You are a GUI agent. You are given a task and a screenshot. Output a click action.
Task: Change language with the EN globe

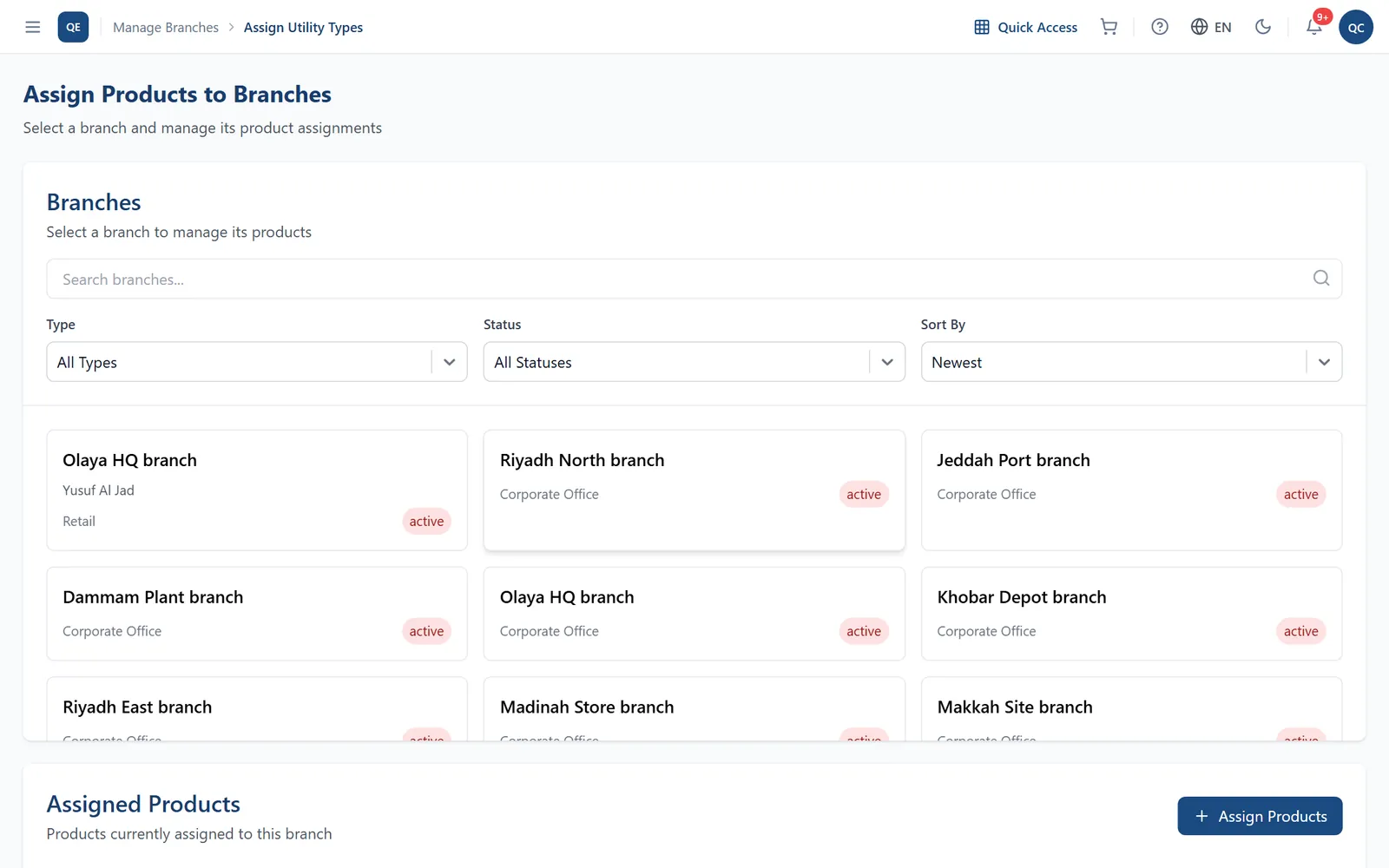pos(1211,27)
